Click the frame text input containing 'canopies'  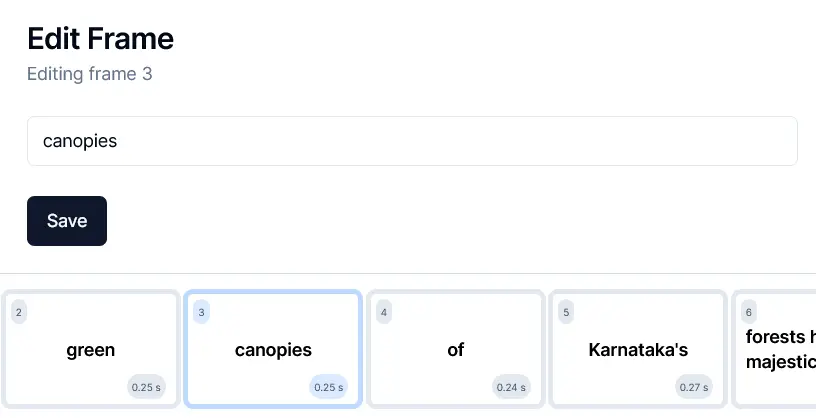coord(412,141)
